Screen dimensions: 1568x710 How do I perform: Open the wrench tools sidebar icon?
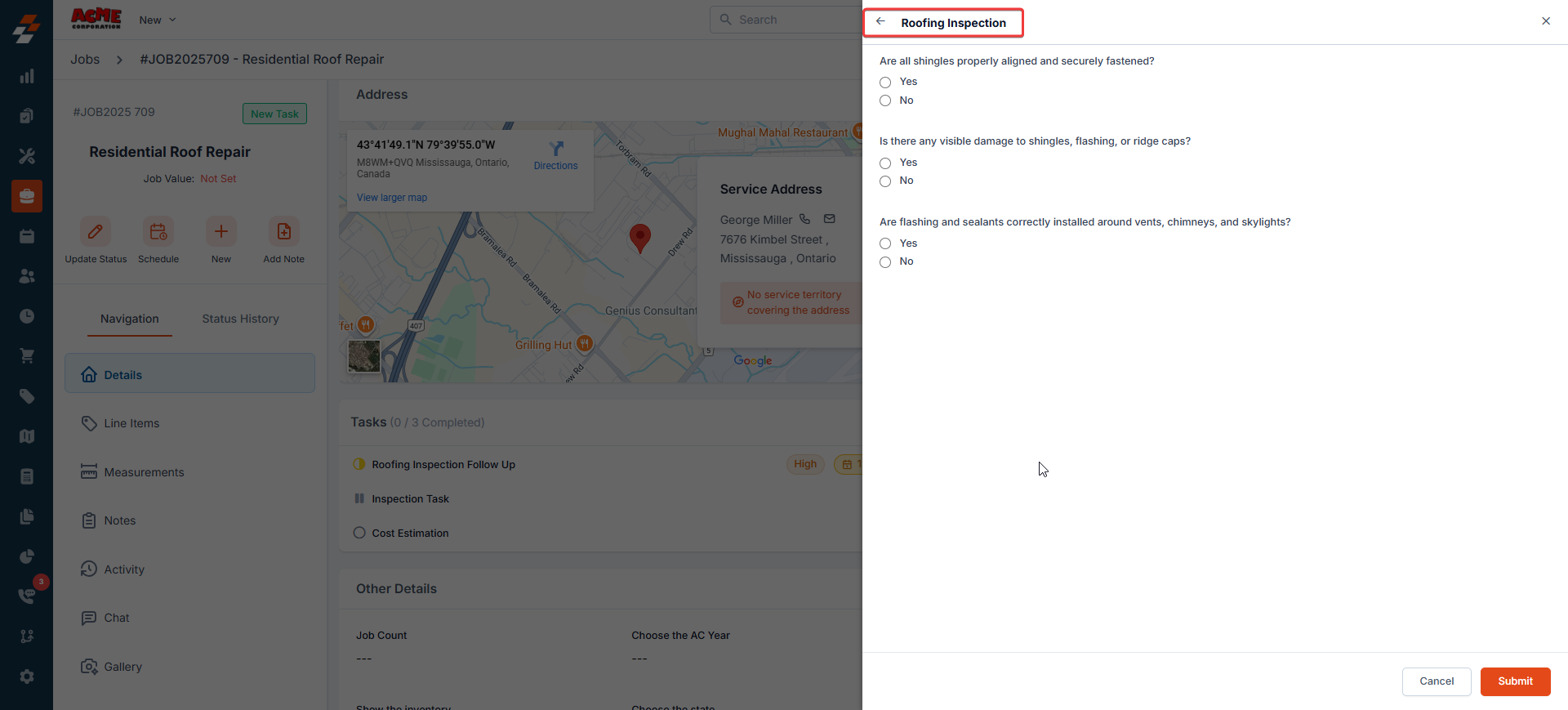click(x=27, y=156)
